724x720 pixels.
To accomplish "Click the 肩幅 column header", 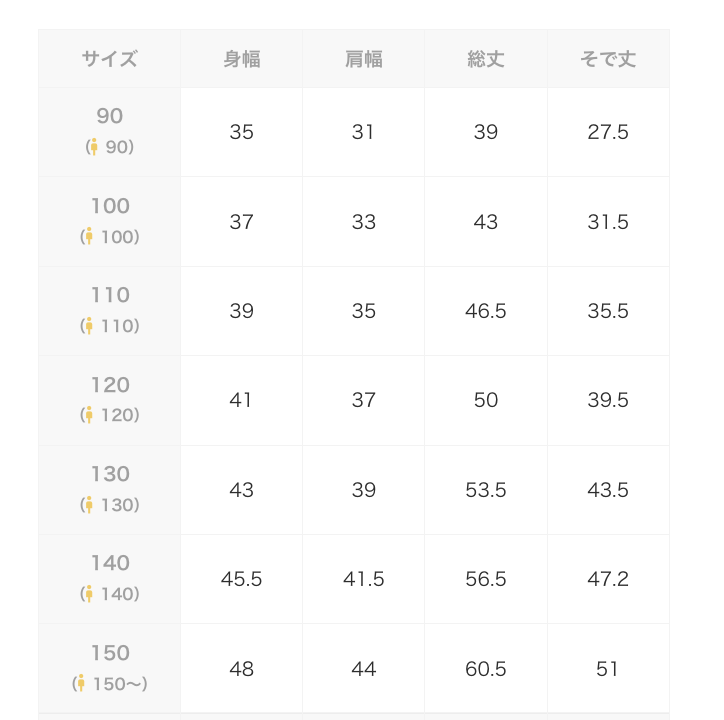I will (x=364, y=59).
